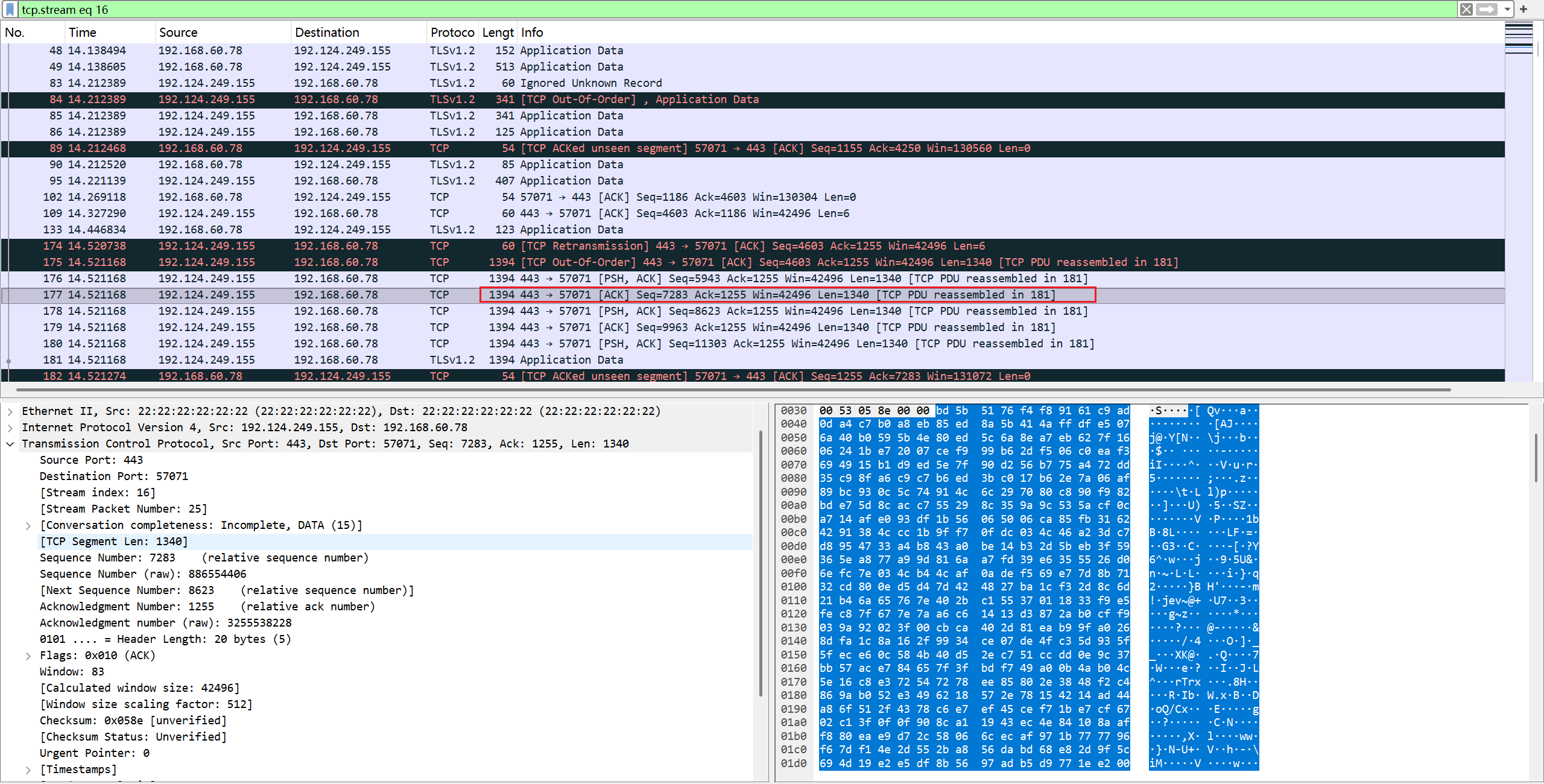The height and width of the screenshot is (784, 1544).
Task: Click the display filter bookmark icon
Action: click(x=10, y=10)
